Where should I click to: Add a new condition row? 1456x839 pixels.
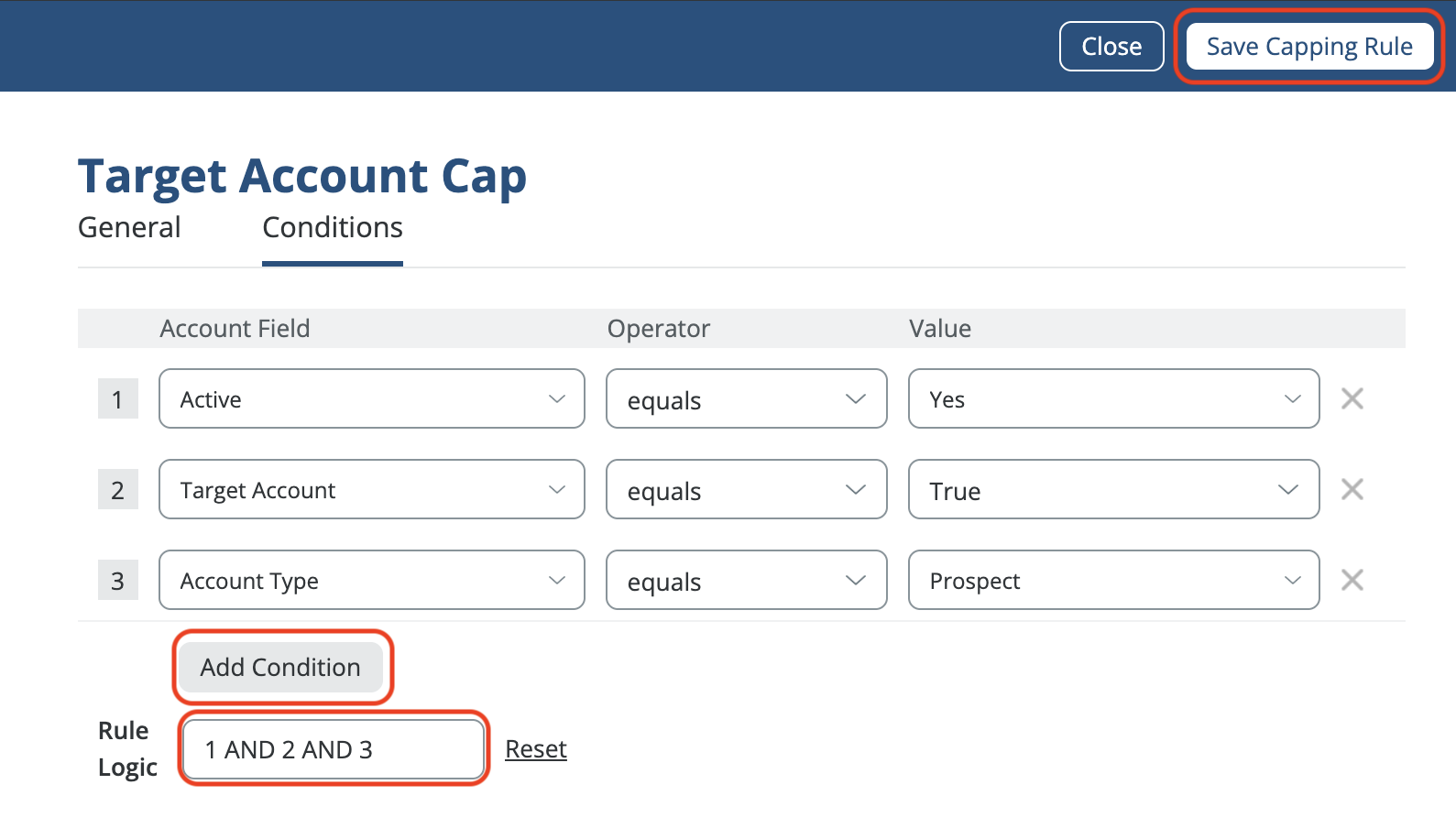pos(280,667)
